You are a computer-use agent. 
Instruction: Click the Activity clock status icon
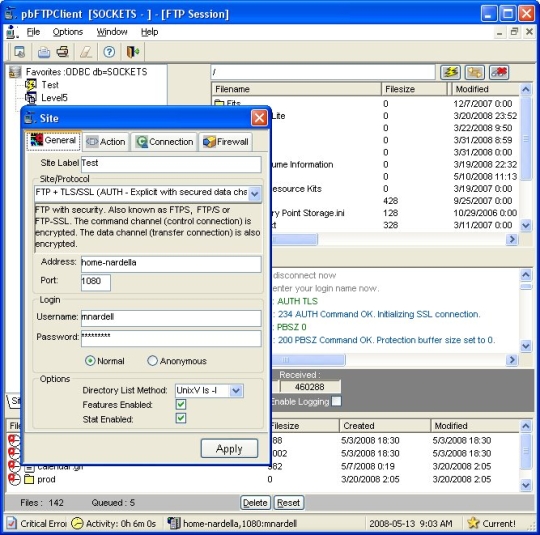click(x=77, y=523)
